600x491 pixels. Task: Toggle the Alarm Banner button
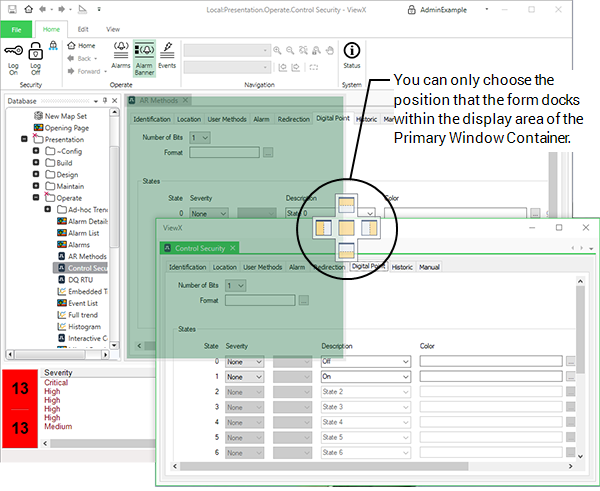click(x=144, y=54)
